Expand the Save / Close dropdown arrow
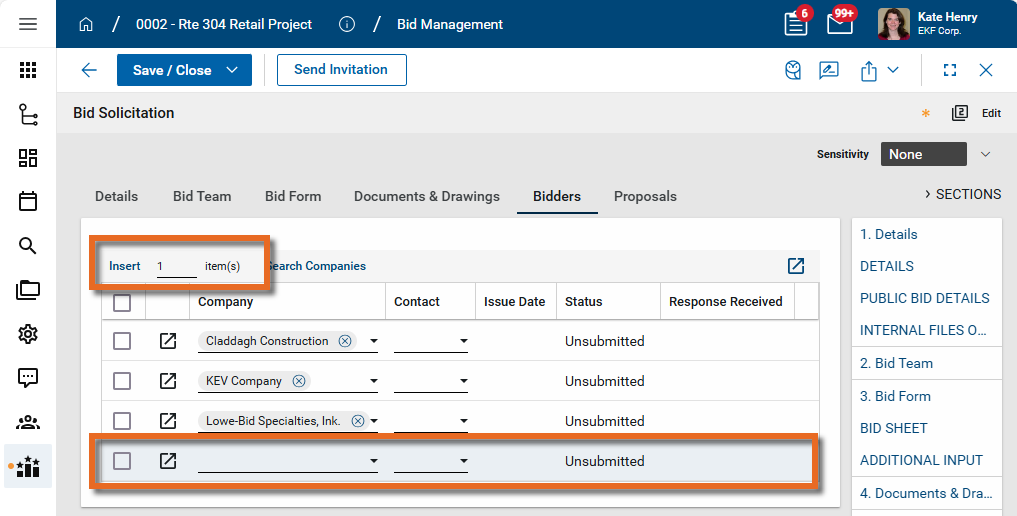The image size is (1017, 516). click(x=232, y=70)
